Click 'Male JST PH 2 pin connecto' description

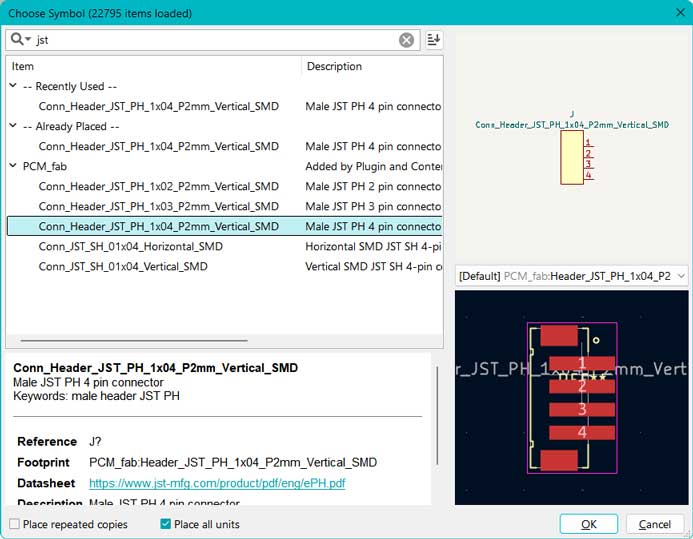373,186
